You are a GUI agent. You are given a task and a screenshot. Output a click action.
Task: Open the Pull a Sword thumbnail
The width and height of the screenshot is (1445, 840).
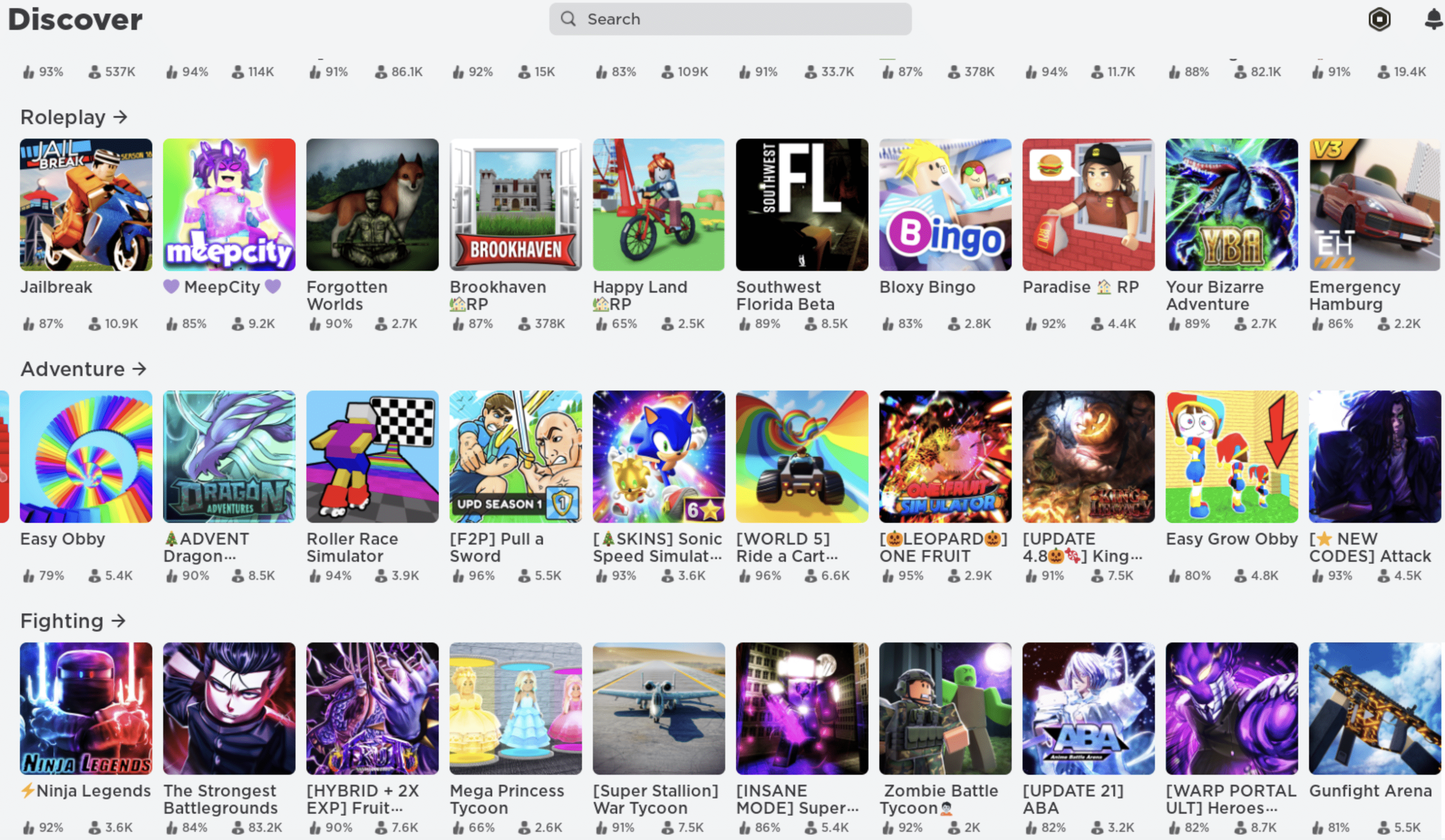(x=516, y=457)
